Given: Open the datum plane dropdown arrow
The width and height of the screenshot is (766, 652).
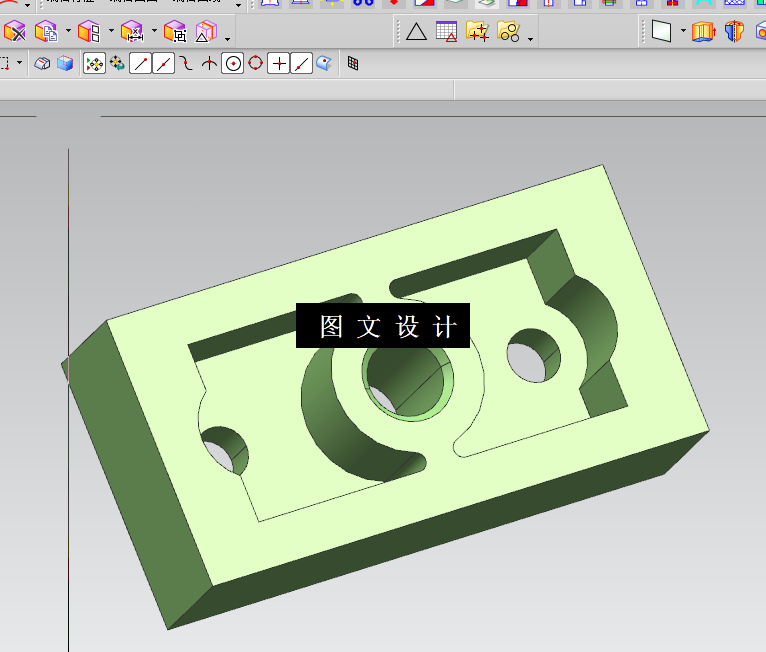Looking at the screenshot, I should (x=683, y=31).
